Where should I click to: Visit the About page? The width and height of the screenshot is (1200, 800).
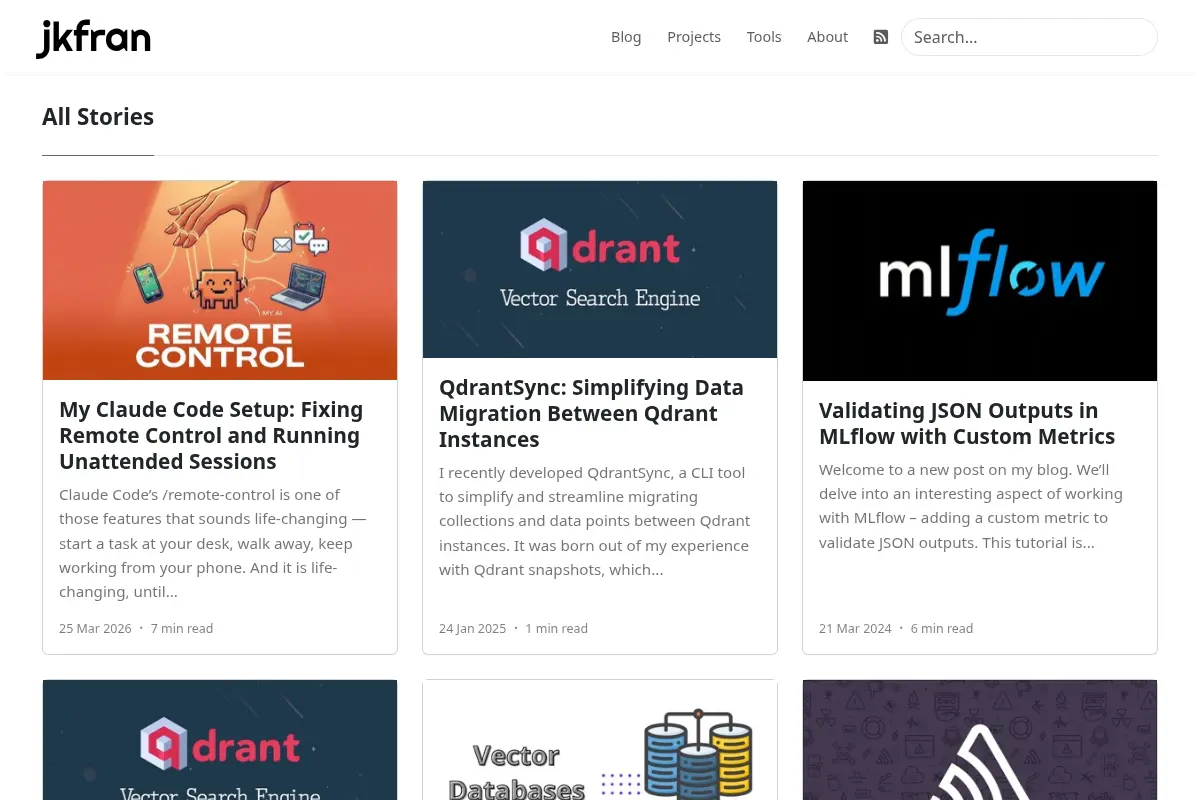click(x=827, y=37)
